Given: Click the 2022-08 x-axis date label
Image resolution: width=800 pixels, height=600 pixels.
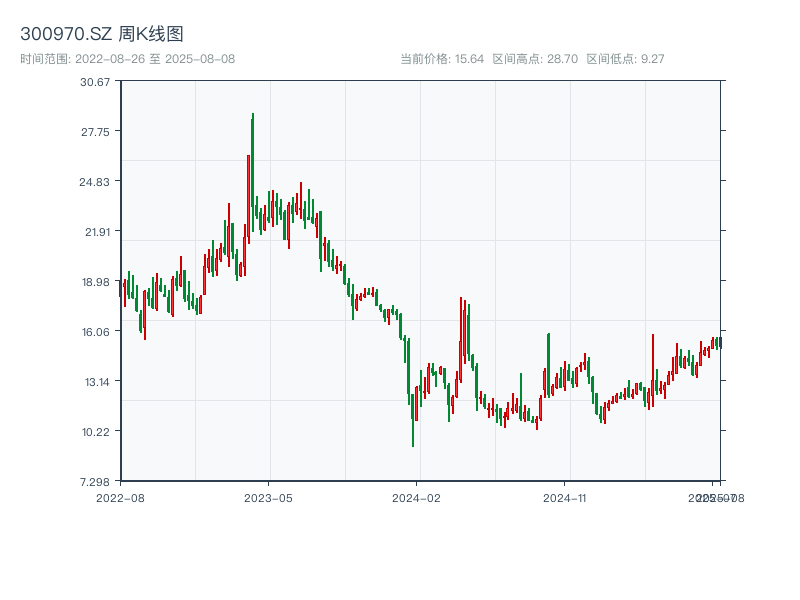Looking at the screenshot, I should (120, 497).
